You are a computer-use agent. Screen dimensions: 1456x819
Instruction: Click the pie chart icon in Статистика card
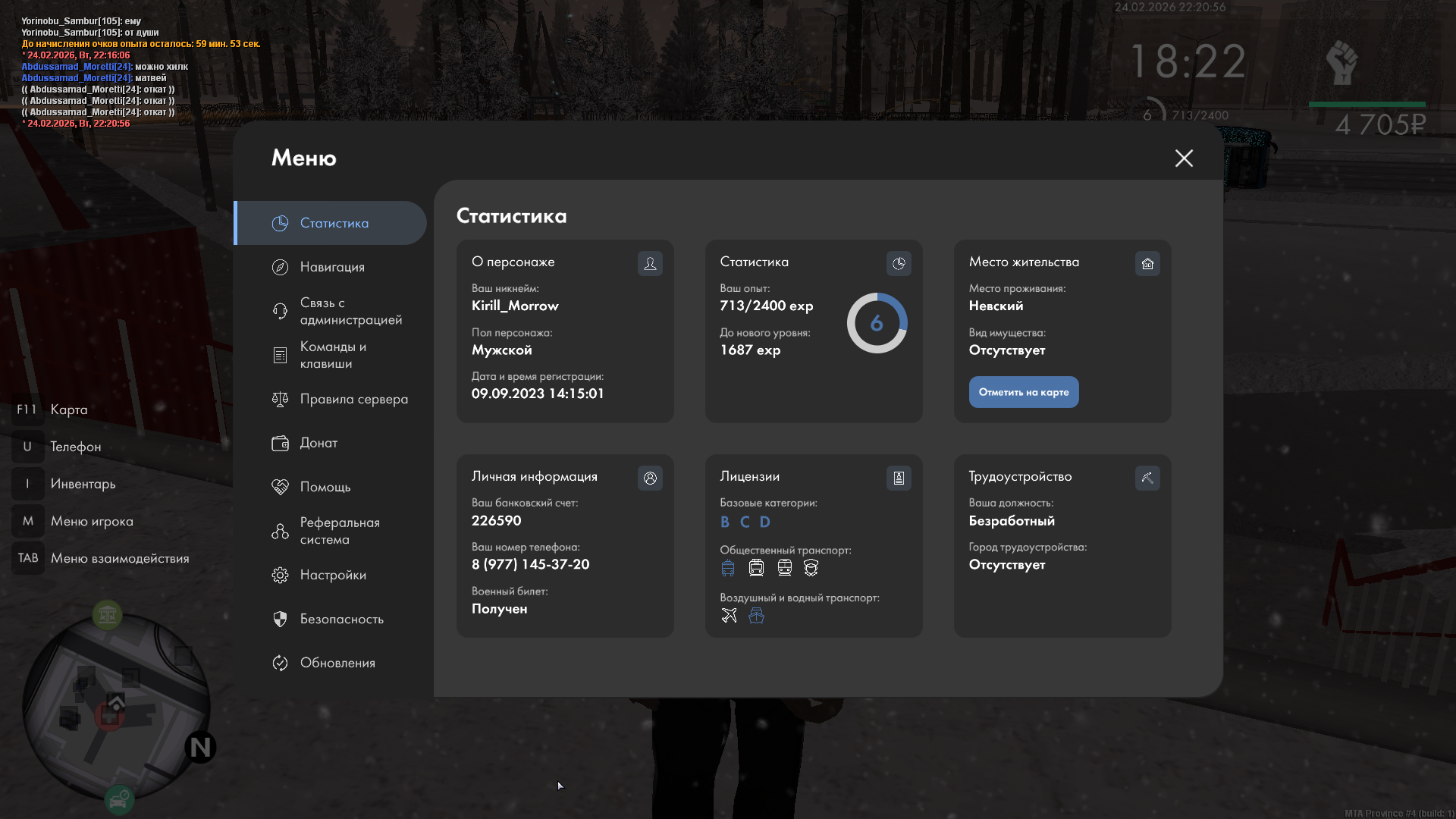(899, 263)
